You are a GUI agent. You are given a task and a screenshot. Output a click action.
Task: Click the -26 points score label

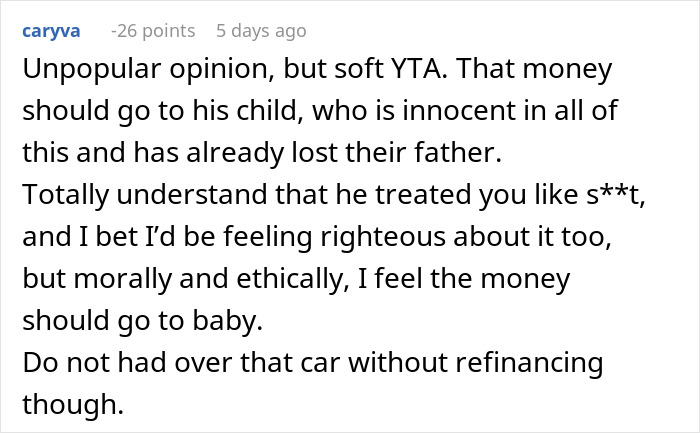(153, 31)
